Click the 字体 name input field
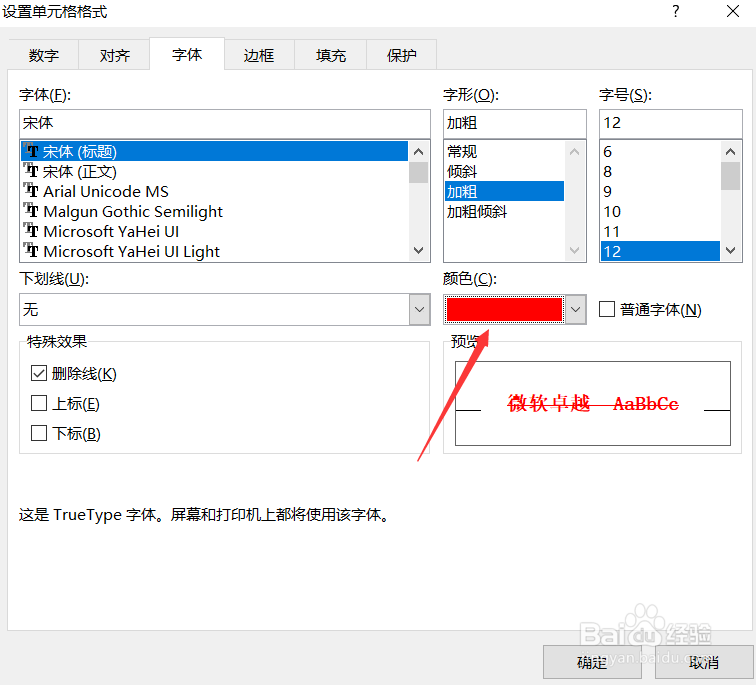Viewport: 756px width, 685px height. coord(225,123)
